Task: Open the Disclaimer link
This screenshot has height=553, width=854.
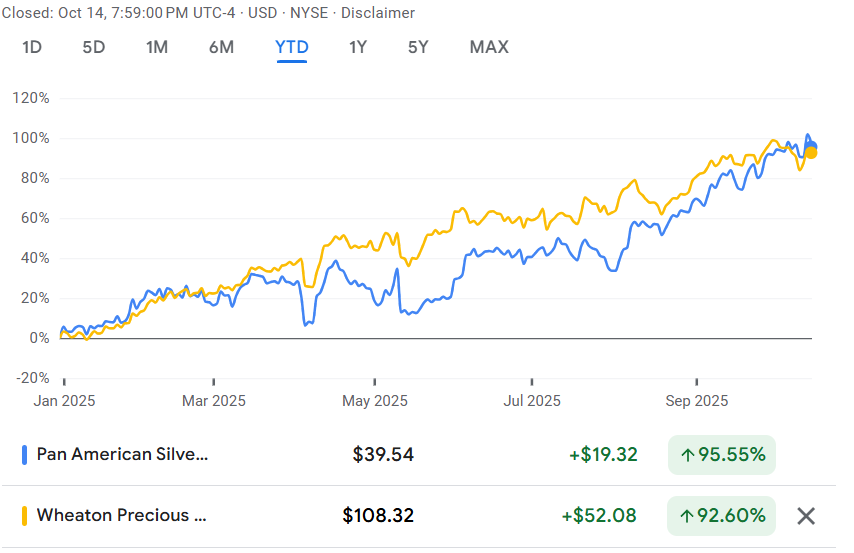Action: coord(380,13)
